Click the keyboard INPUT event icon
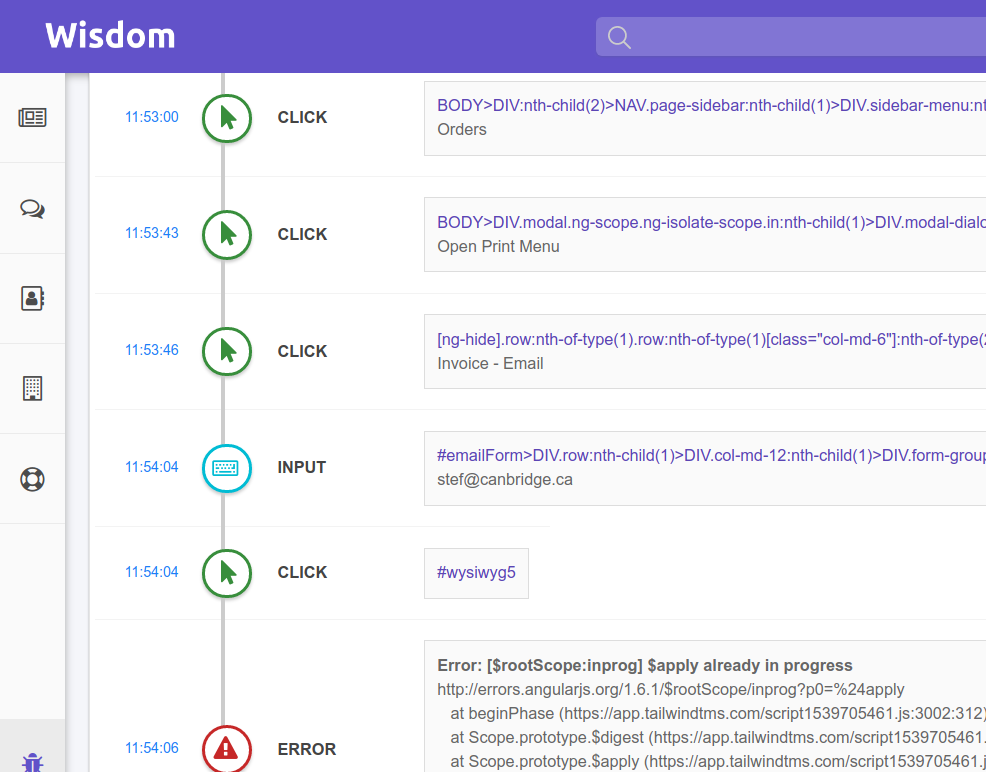Viewport: 986px width, 772px height. click(227, 468)
